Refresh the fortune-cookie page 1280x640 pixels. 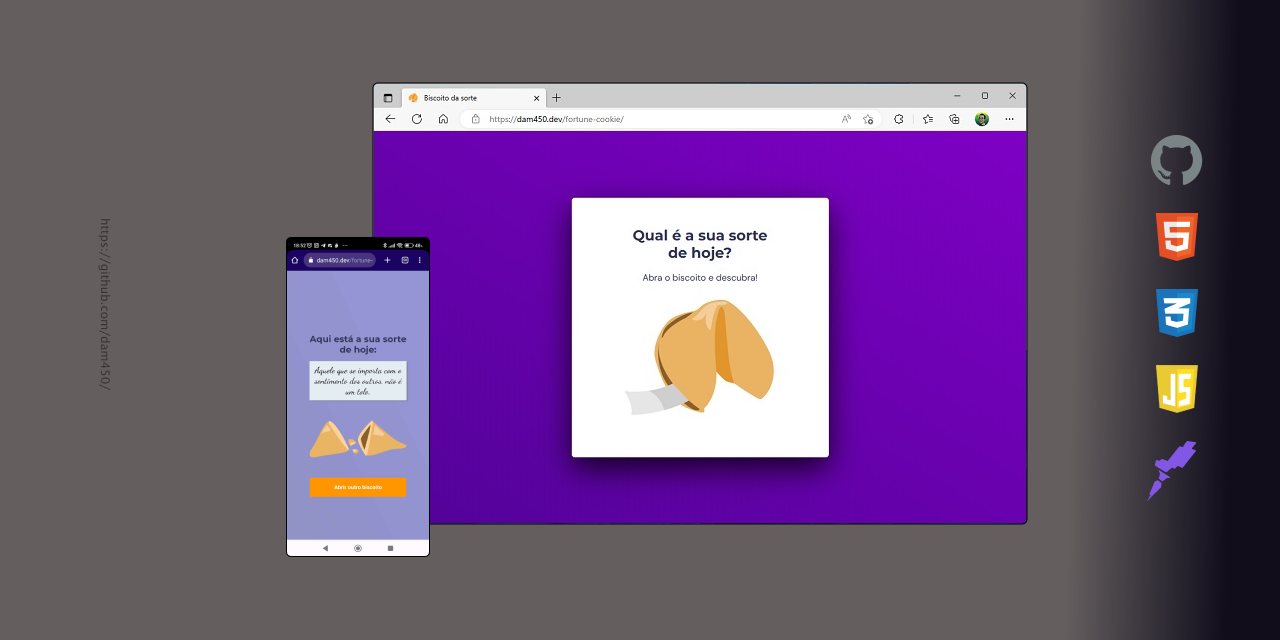pos(417,118)
